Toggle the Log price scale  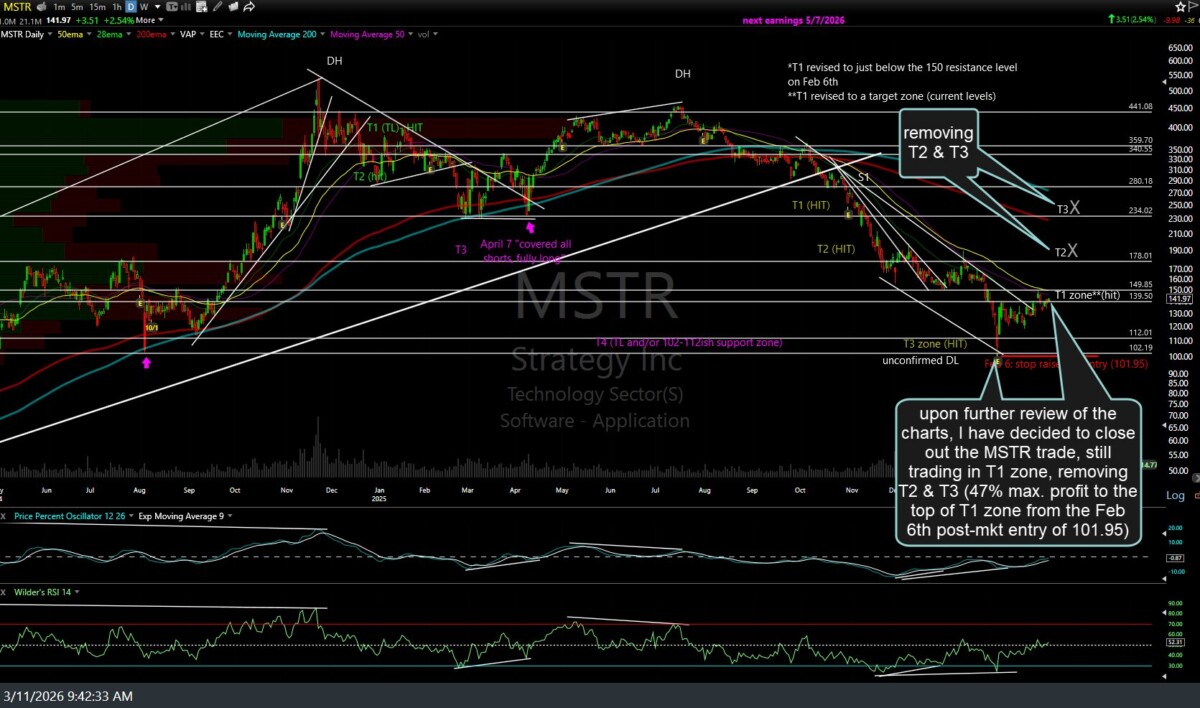pos(1174,496)
